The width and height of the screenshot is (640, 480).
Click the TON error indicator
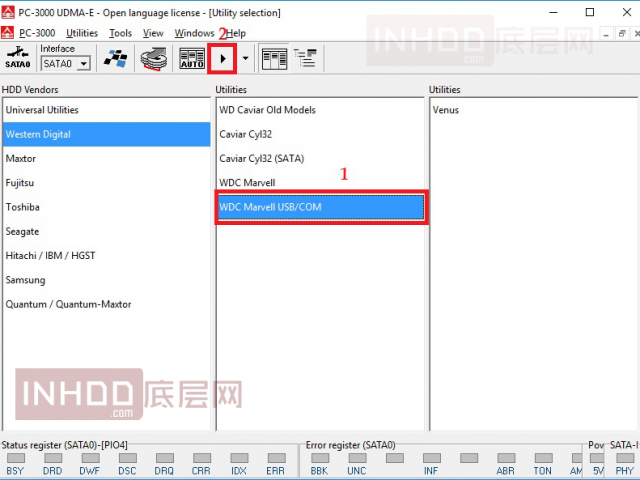(x=544, y=458)
